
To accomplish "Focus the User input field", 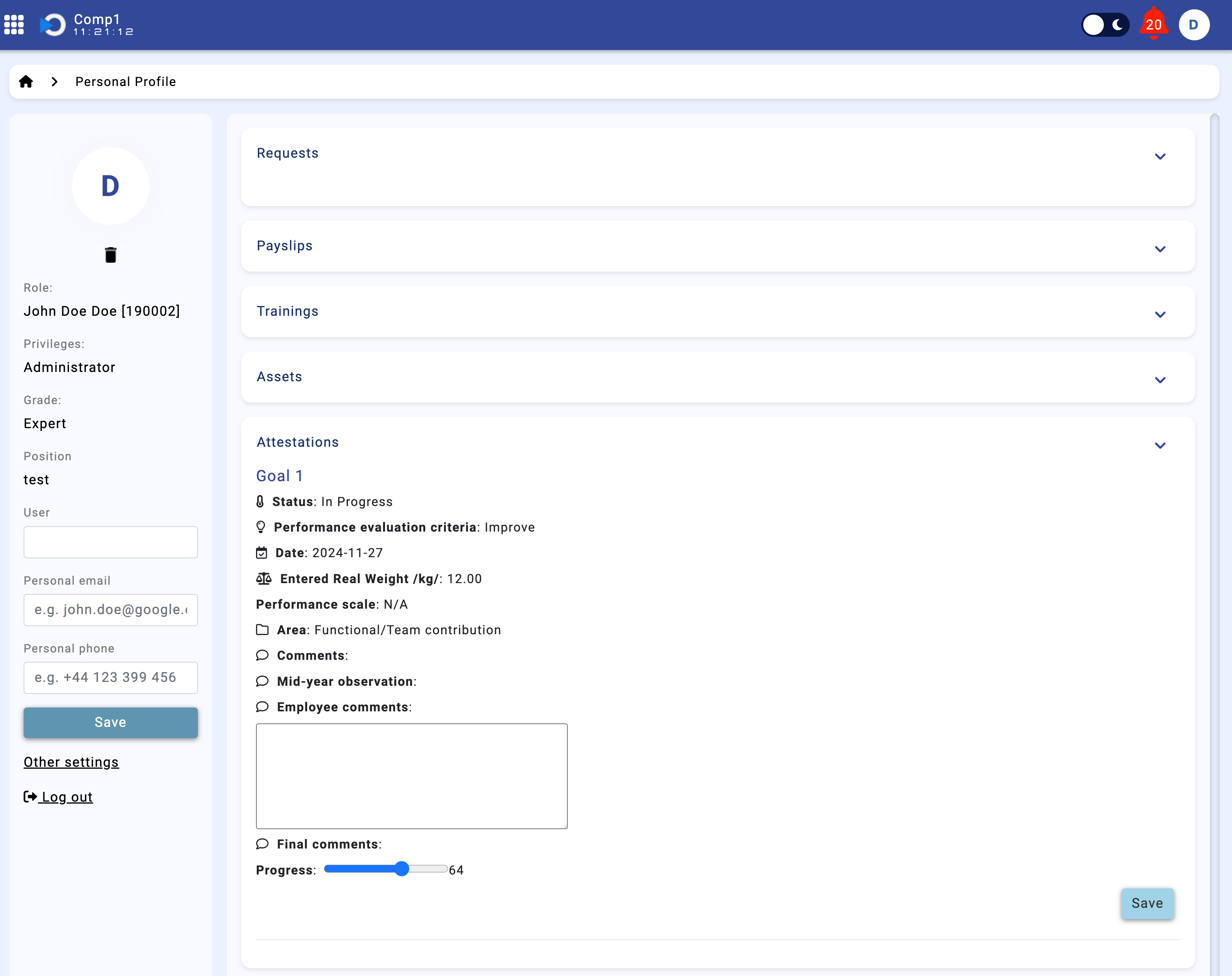I will 110,542.
